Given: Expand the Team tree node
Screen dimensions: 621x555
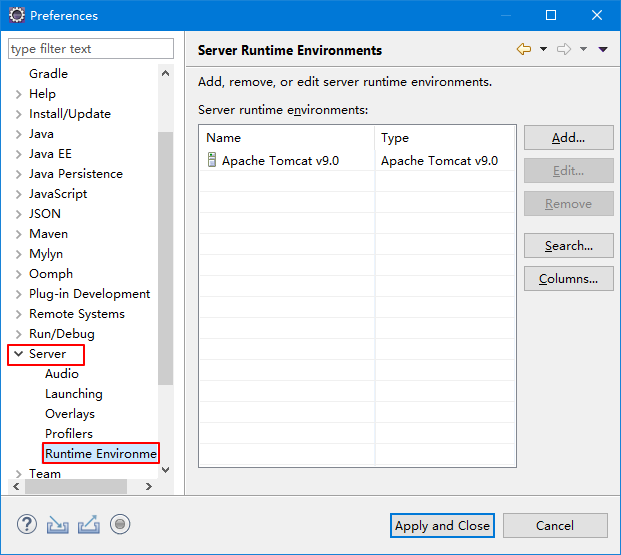Looking at the screenshot, I should click(x=18, y=474).
